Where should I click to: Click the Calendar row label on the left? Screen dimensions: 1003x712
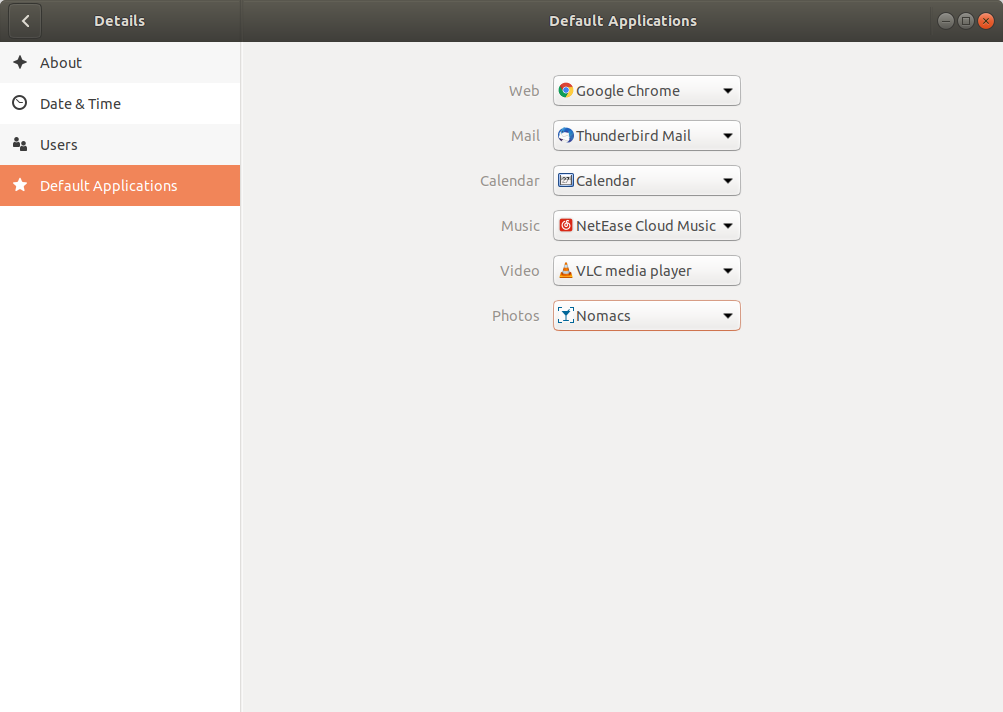tap(510, 181)
